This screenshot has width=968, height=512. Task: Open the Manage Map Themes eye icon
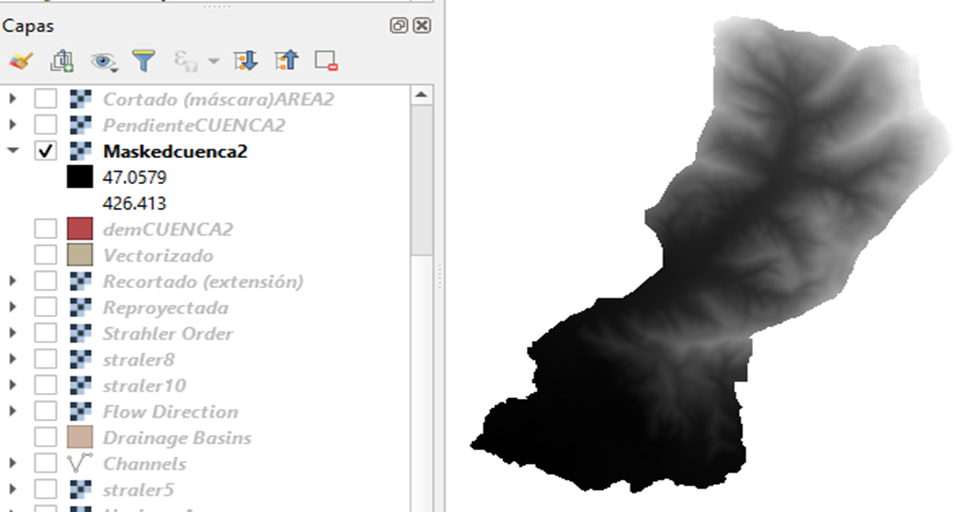[x=103, y=62]
